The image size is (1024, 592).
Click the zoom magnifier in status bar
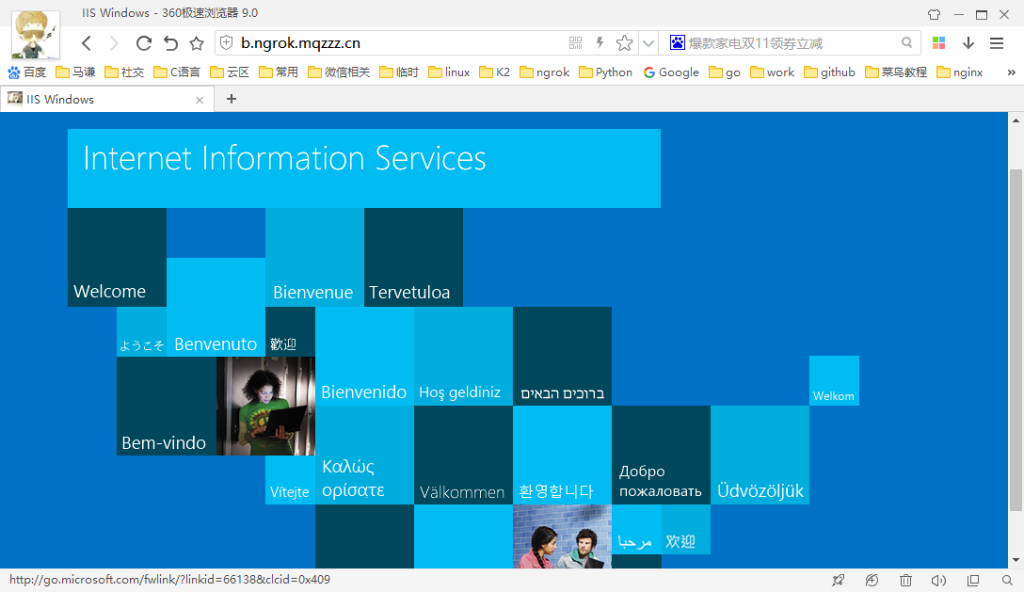tap(1007, 580)
